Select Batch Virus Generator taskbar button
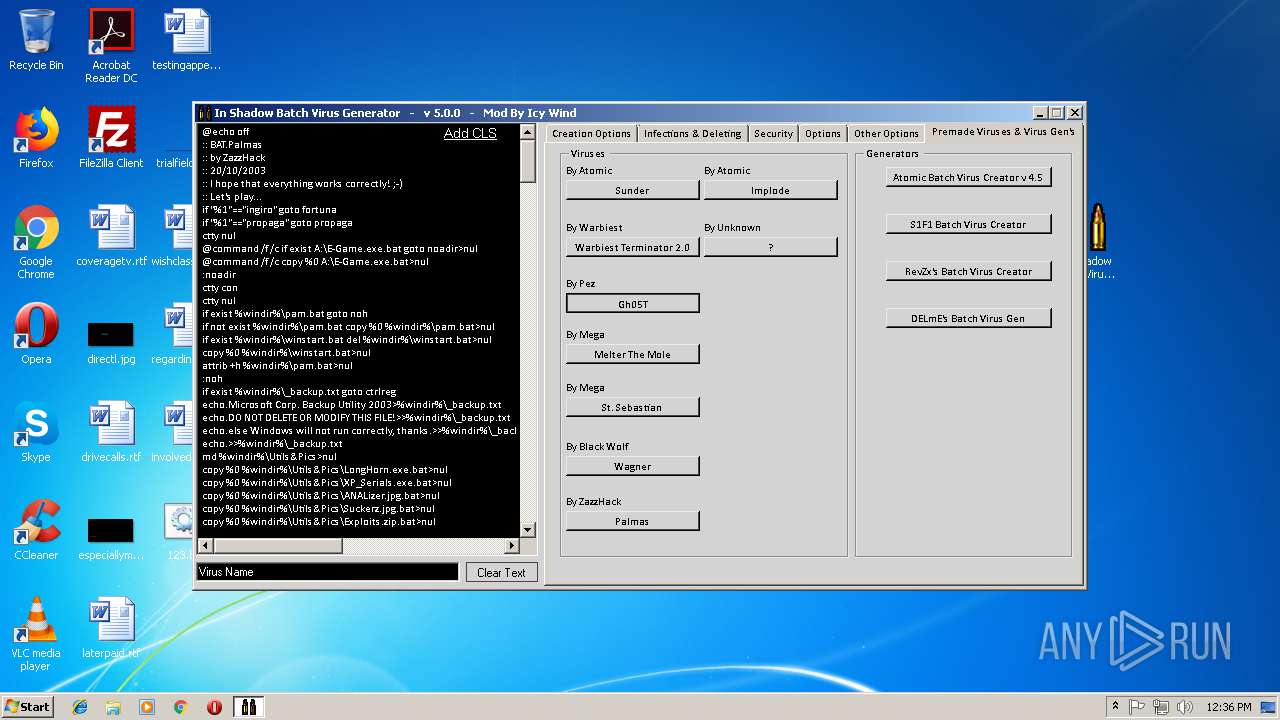1280x720 pixels. click(x=249, y=707)
